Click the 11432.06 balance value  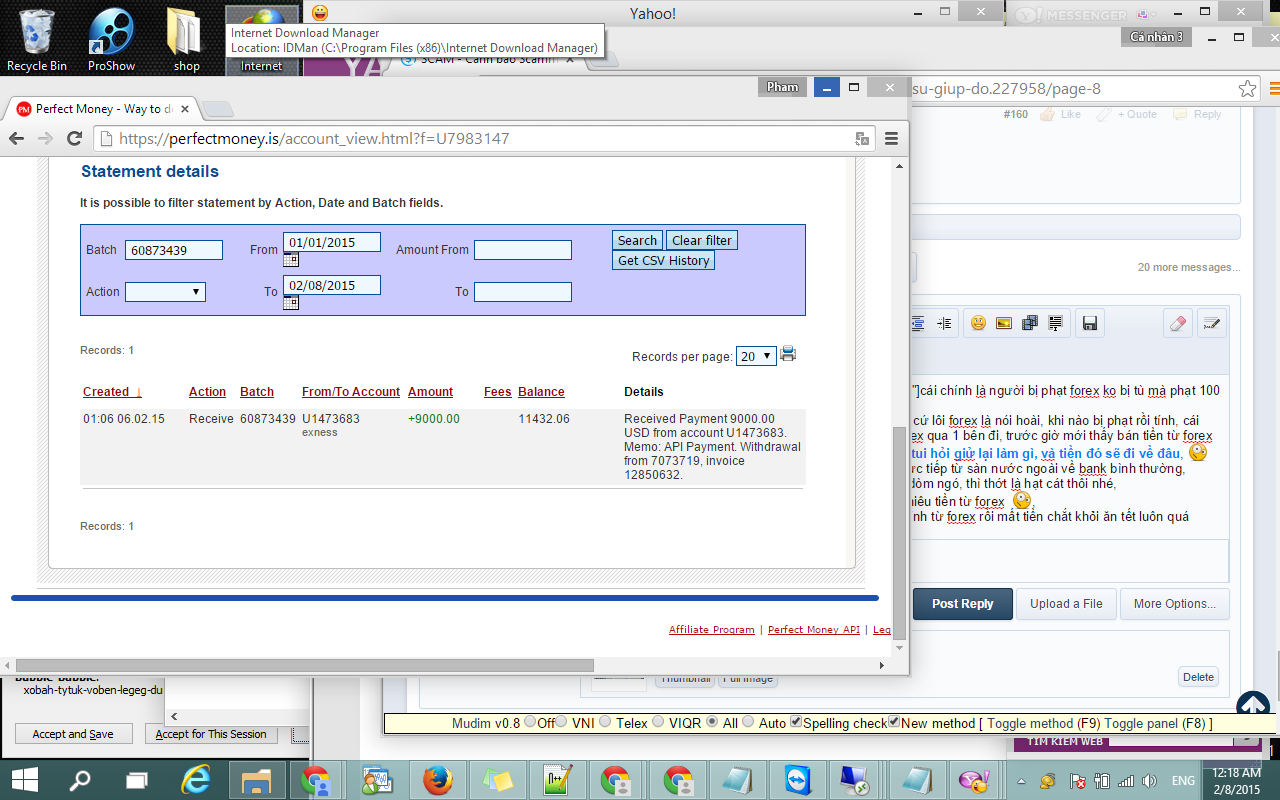click(544, 419)
